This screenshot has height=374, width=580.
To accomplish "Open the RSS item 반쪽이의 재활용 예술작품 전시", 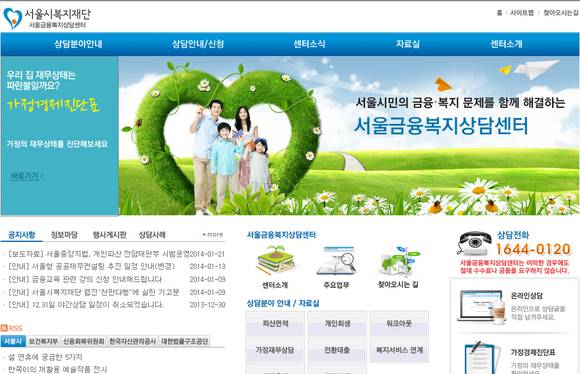I will (x=57, y=370).
